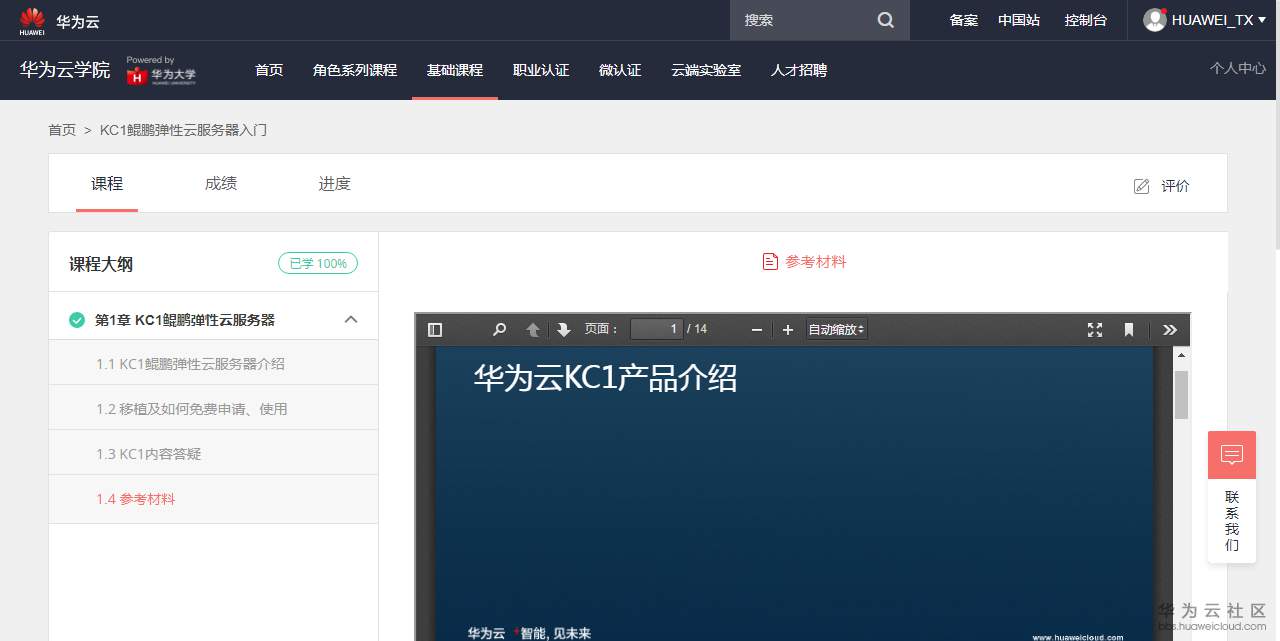Zoom in the PDF with plus icon
This screenshot has width=1280, height=641.
[788, 330]
